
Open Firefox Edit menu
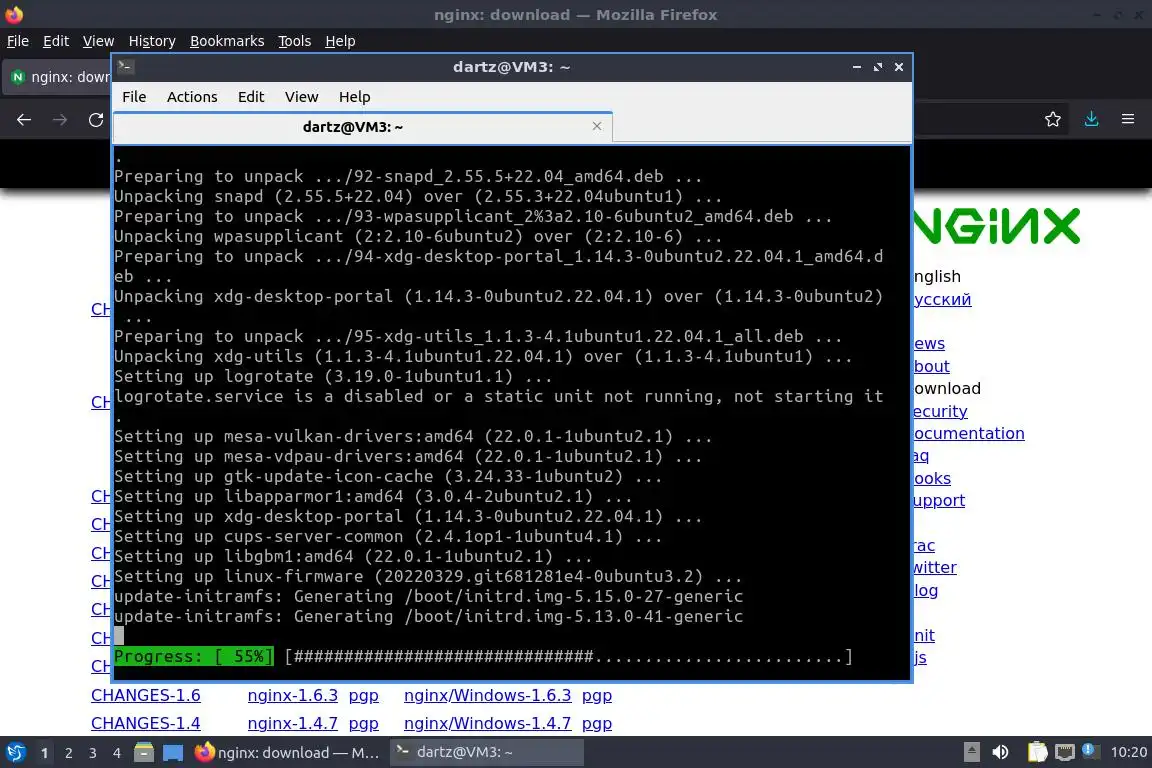(56, 41)
